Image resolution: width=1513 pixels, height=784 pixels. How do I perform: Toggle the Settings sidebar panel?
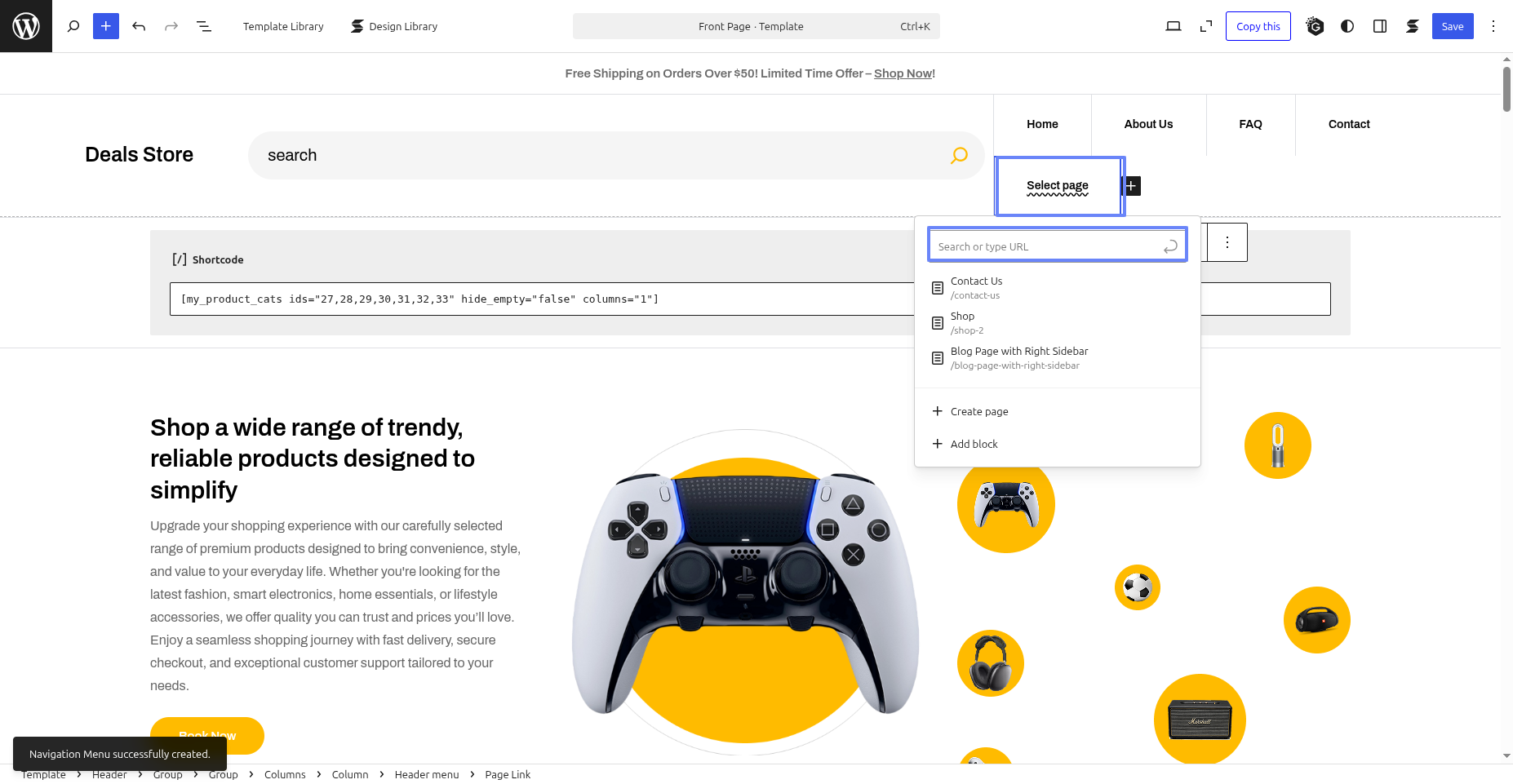[1380, 26]
